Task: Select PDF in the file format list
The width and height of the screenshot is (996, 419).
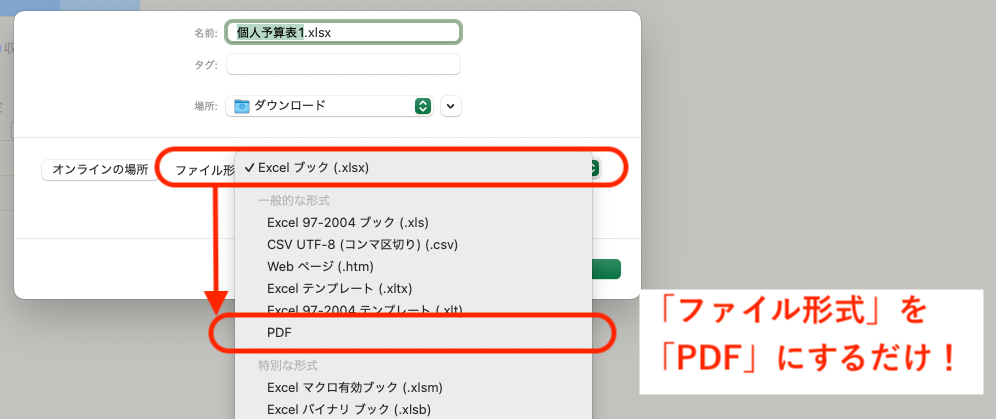Action: tap(414, 332)
